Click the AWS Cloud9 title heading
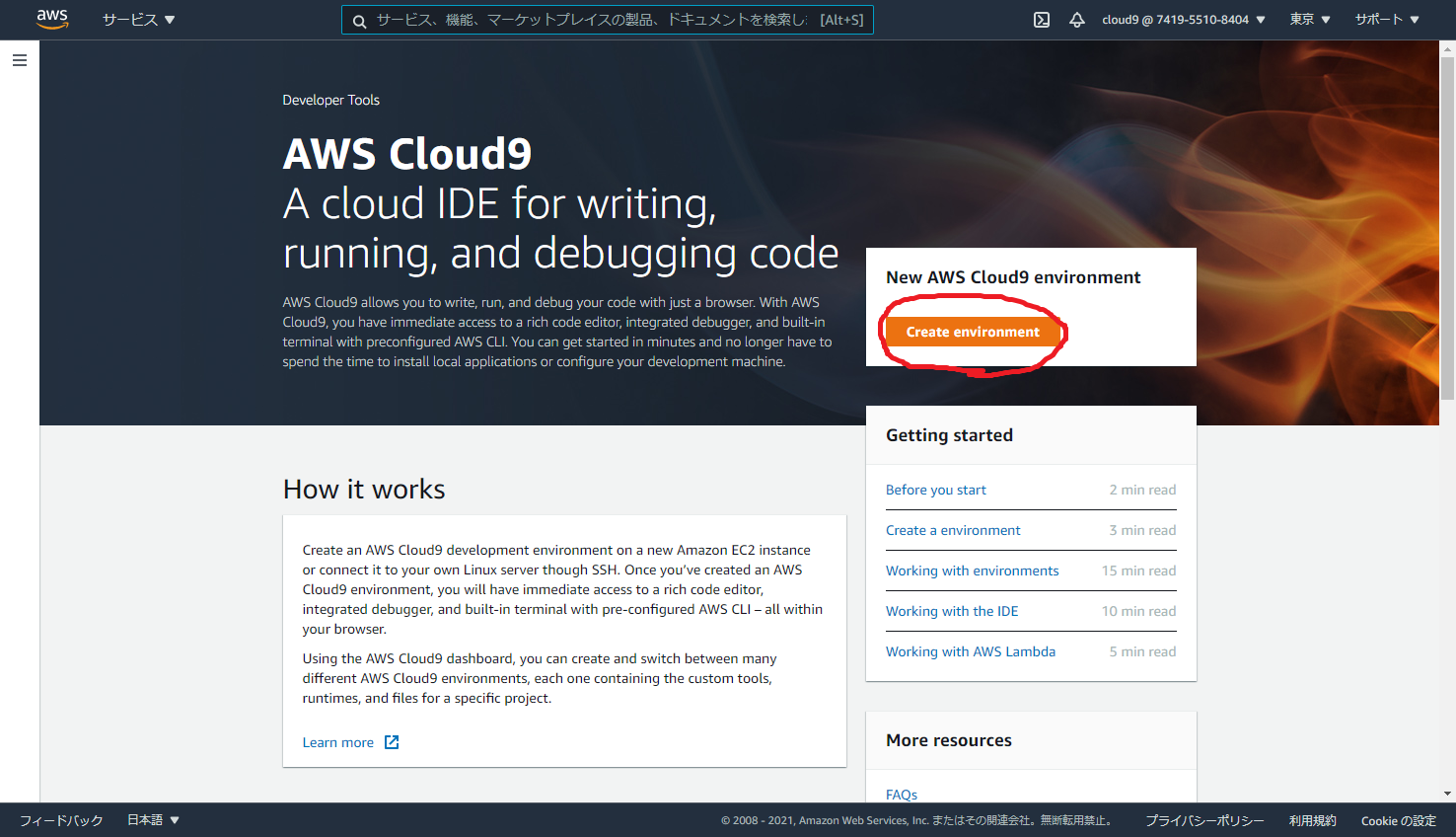The width and height of the screenshot is (1456, 837). click(407, 154)
